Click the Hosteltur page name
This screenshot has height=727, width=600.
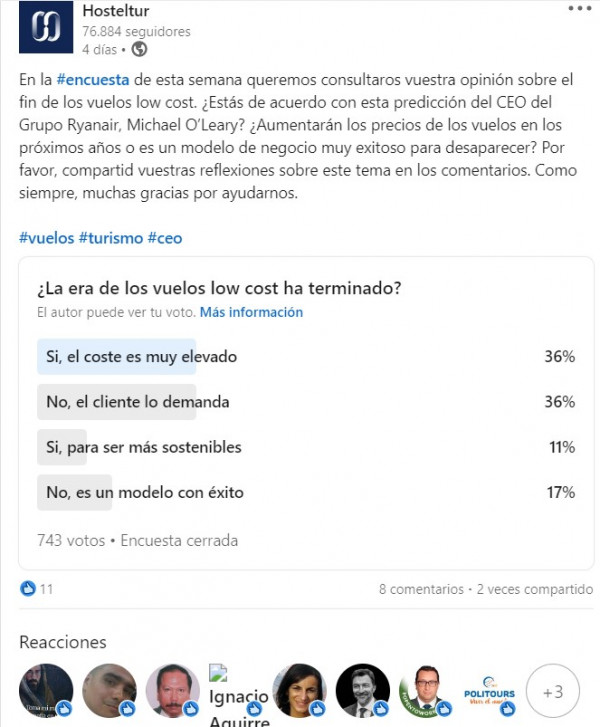point(116,11)
